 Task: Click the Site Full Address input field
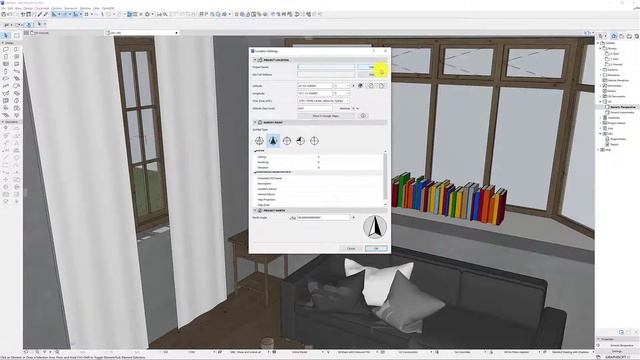[326, 75]
